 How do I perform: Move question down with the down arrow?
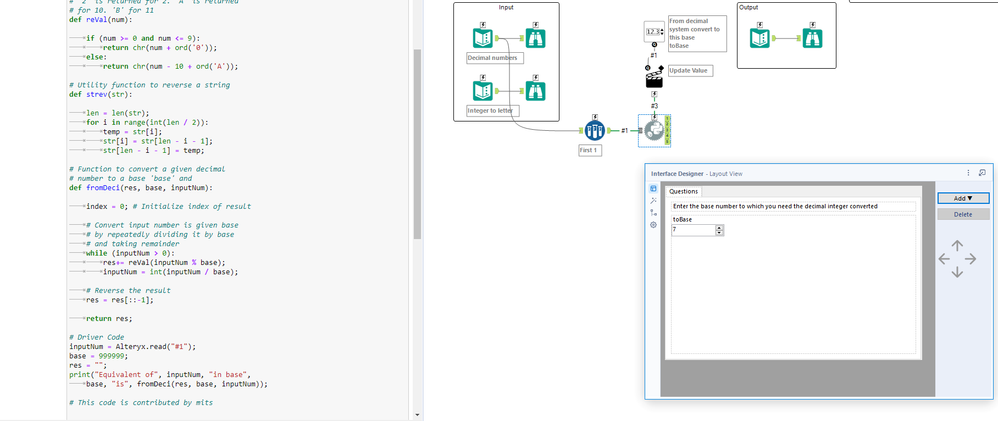(x=957, y=272)
